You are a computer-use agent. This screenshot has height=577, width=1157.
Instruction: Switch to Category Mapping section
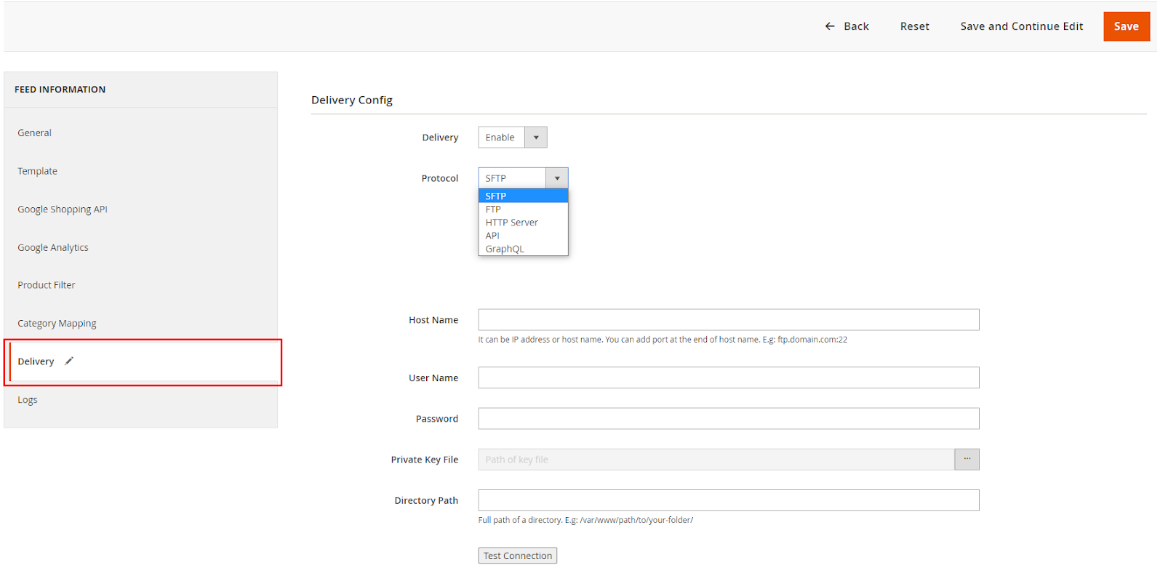pyautogui.click(x=57, y=324)
